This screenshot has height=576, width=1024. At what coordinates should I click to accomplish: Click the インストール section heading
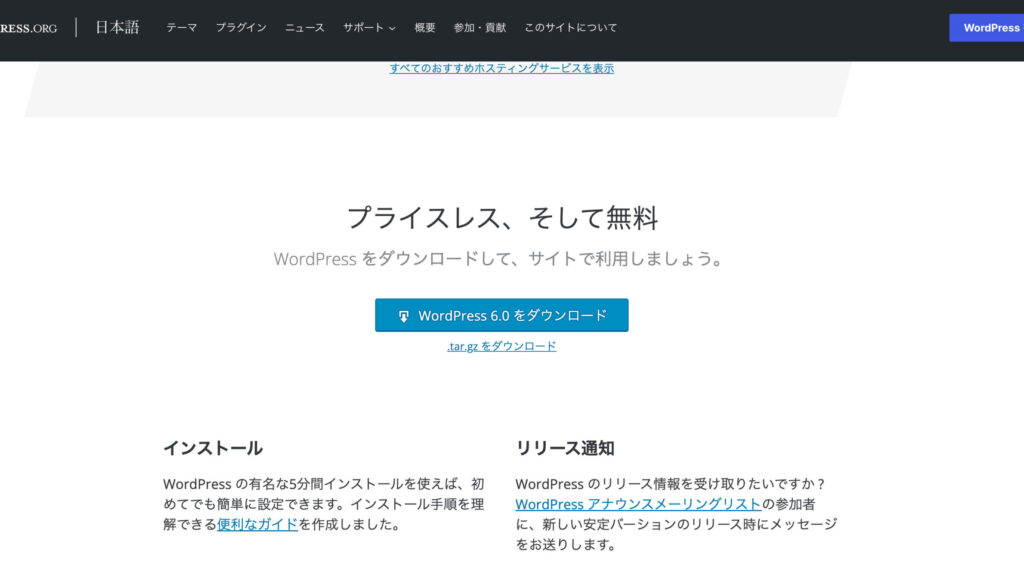click(213, 448)
